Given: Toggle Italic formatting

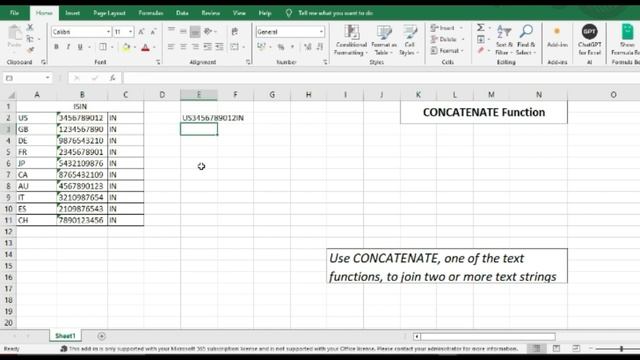Looking at the screenshot, I should pyautogui.click(x=68, y=47).
